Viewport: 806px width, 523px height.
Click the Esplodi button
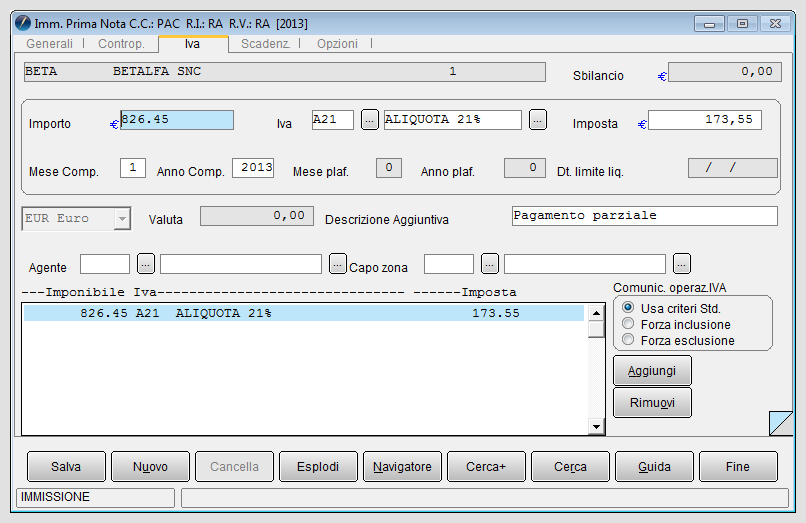point(318,466)
